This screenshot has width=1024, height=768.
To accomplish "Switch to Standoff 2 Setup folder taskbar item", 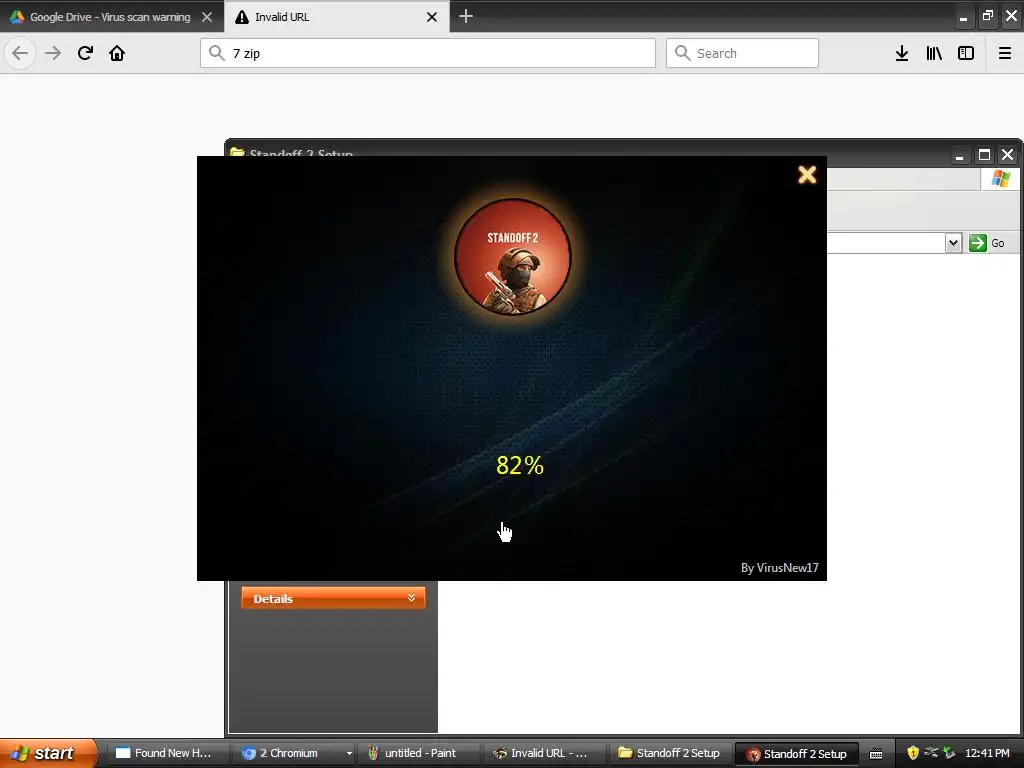I will 671,753.
